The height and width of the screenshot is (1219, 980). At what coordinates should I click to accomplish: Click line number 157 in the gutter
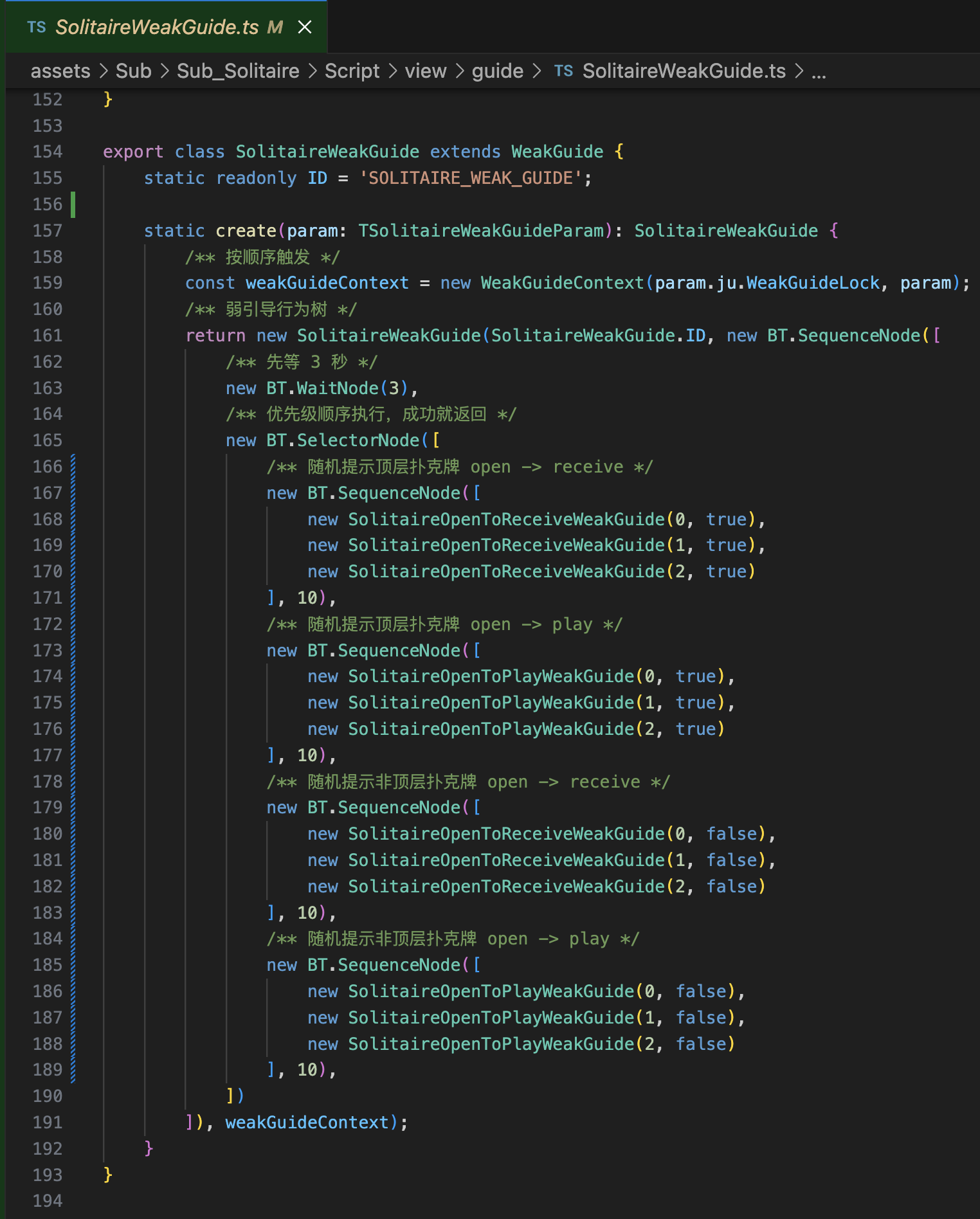(48, 231)
